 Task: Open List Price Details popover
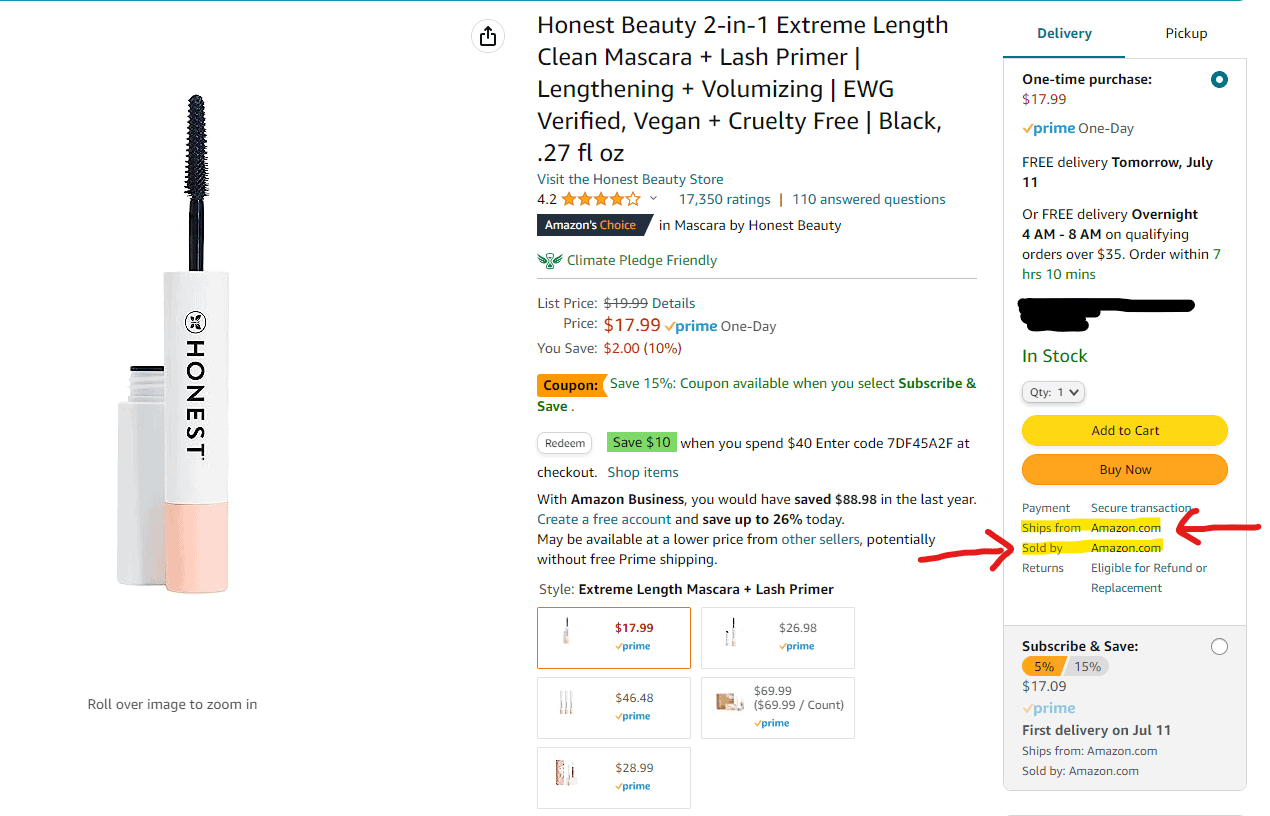pos(673,303)
